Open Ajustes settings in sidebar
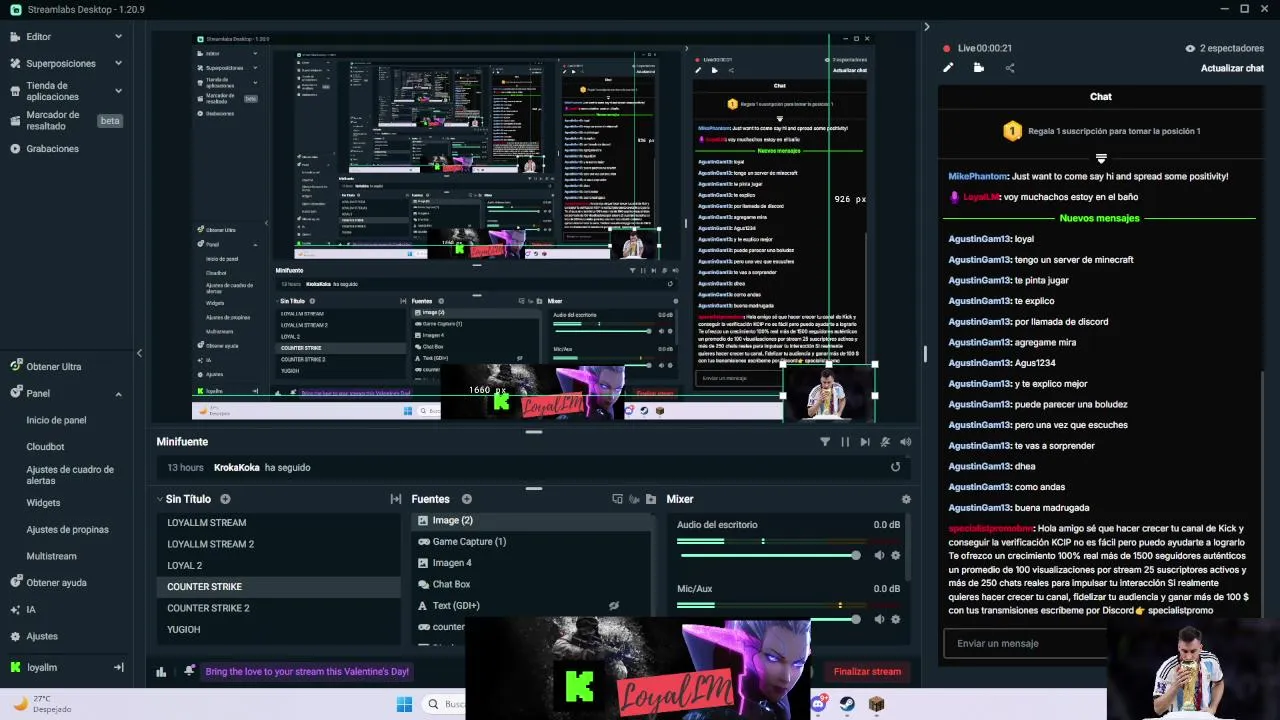The height and width of the screenshot is (720, 1280). click(42, 636)
